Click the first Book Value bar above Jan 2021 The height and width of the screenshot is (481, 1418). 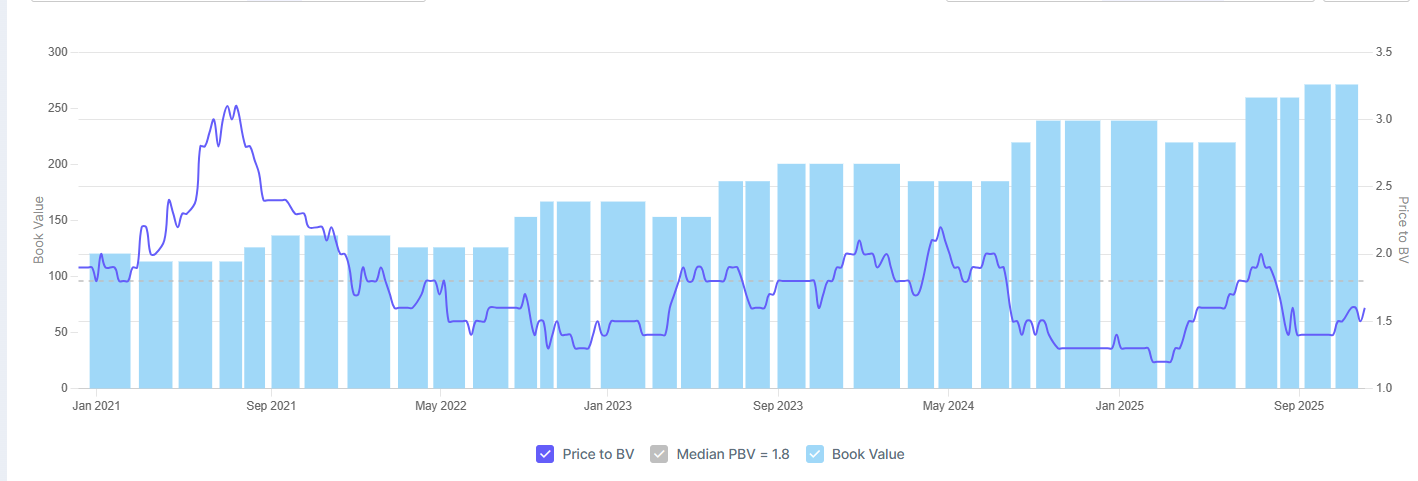pyautogui.click(x=110, y=320)
